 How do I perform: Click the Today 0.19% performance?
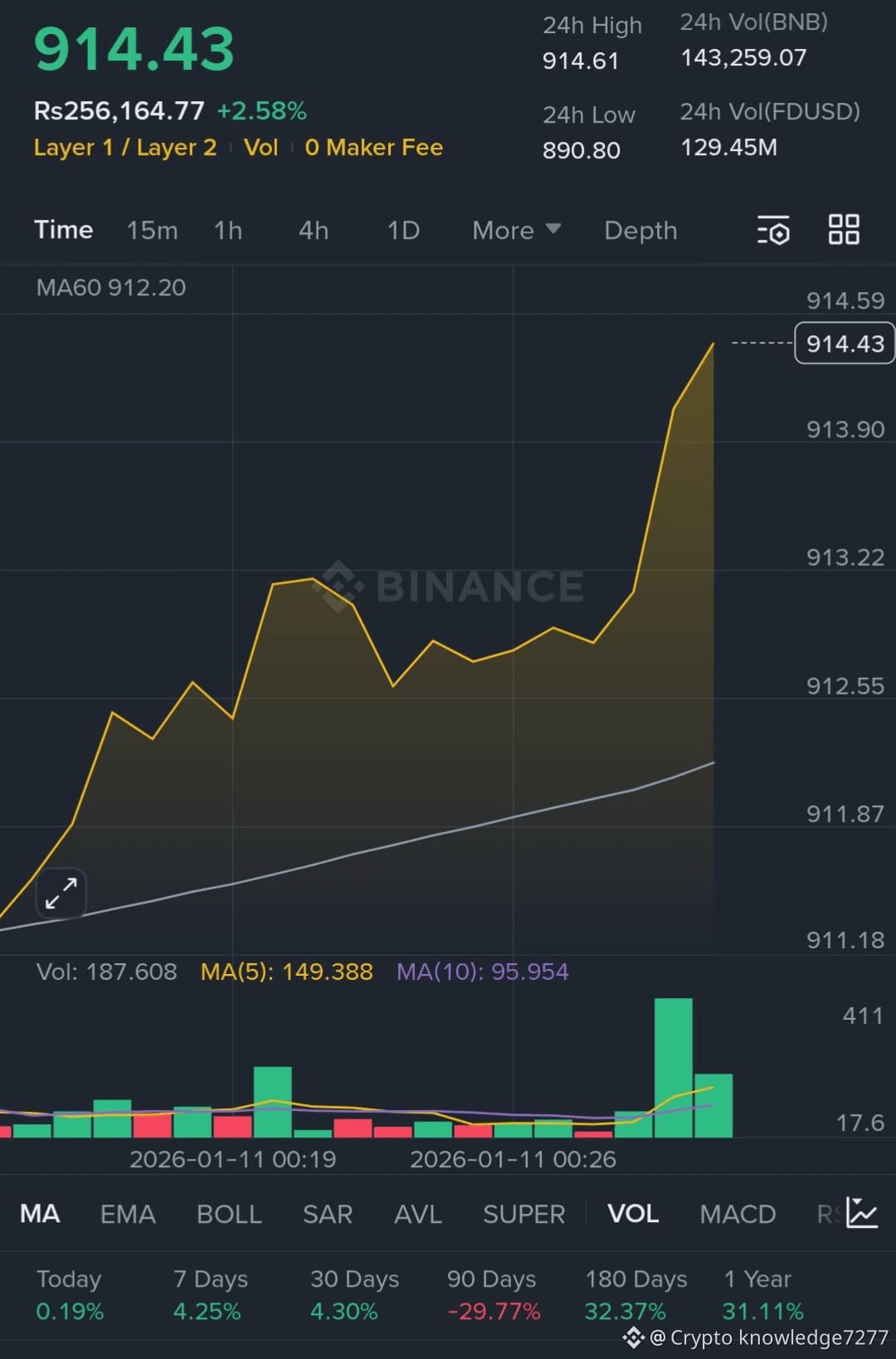tap(70, 1295)
